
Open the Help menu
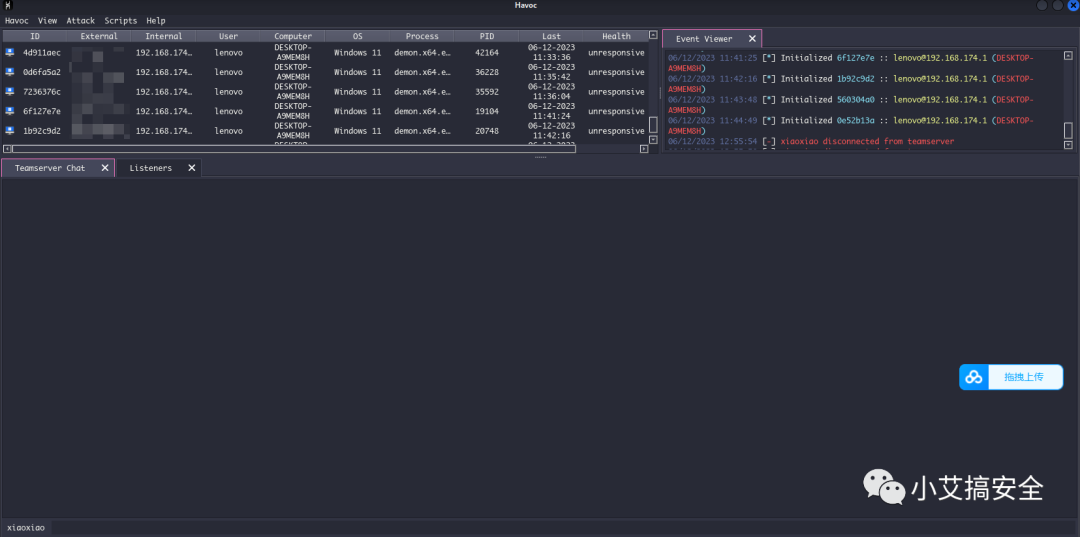click(156, 21)
